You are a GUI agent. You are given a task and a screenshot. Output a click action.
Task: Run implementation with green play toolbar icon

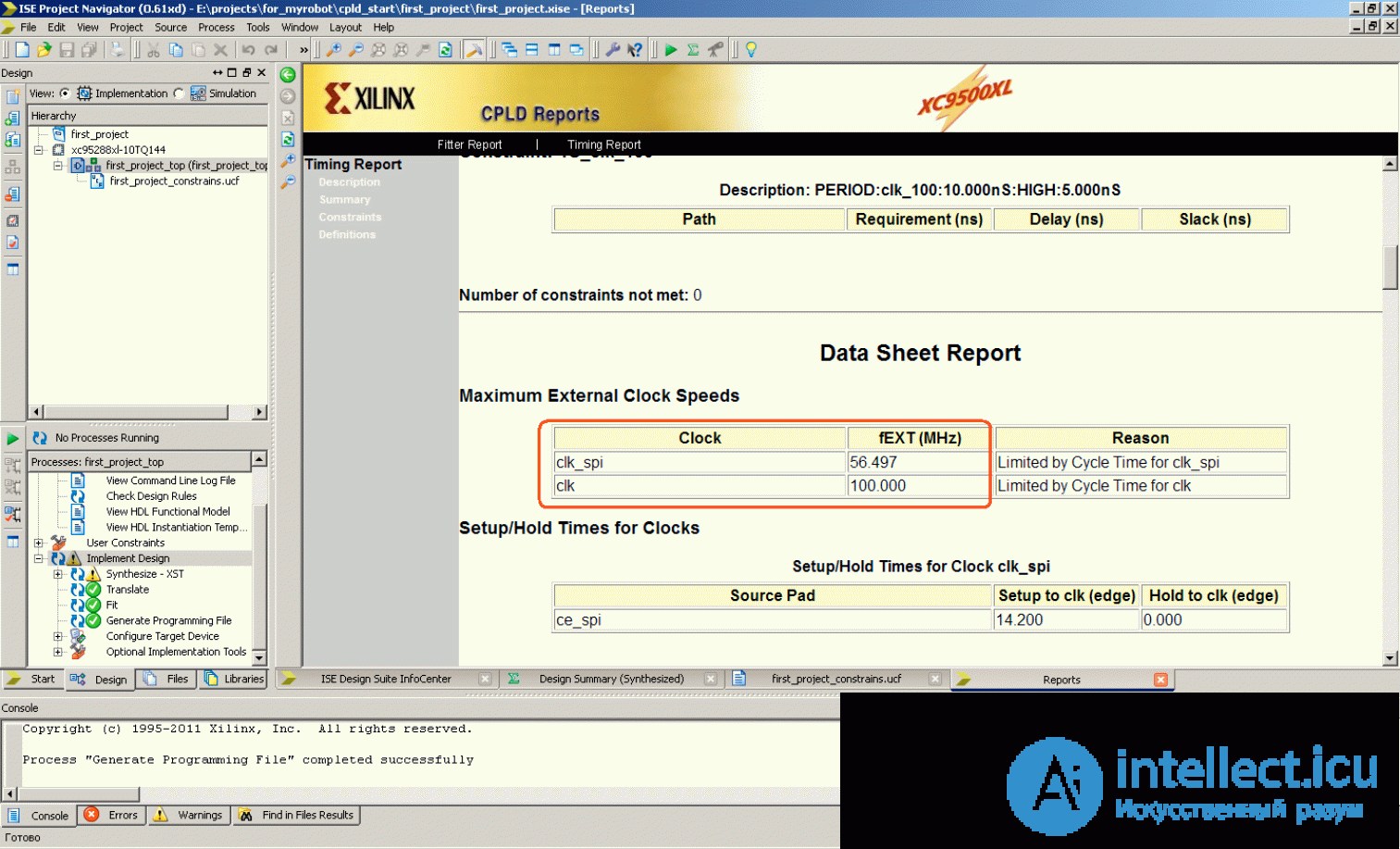pyautogui.click(x=671, y=50)
